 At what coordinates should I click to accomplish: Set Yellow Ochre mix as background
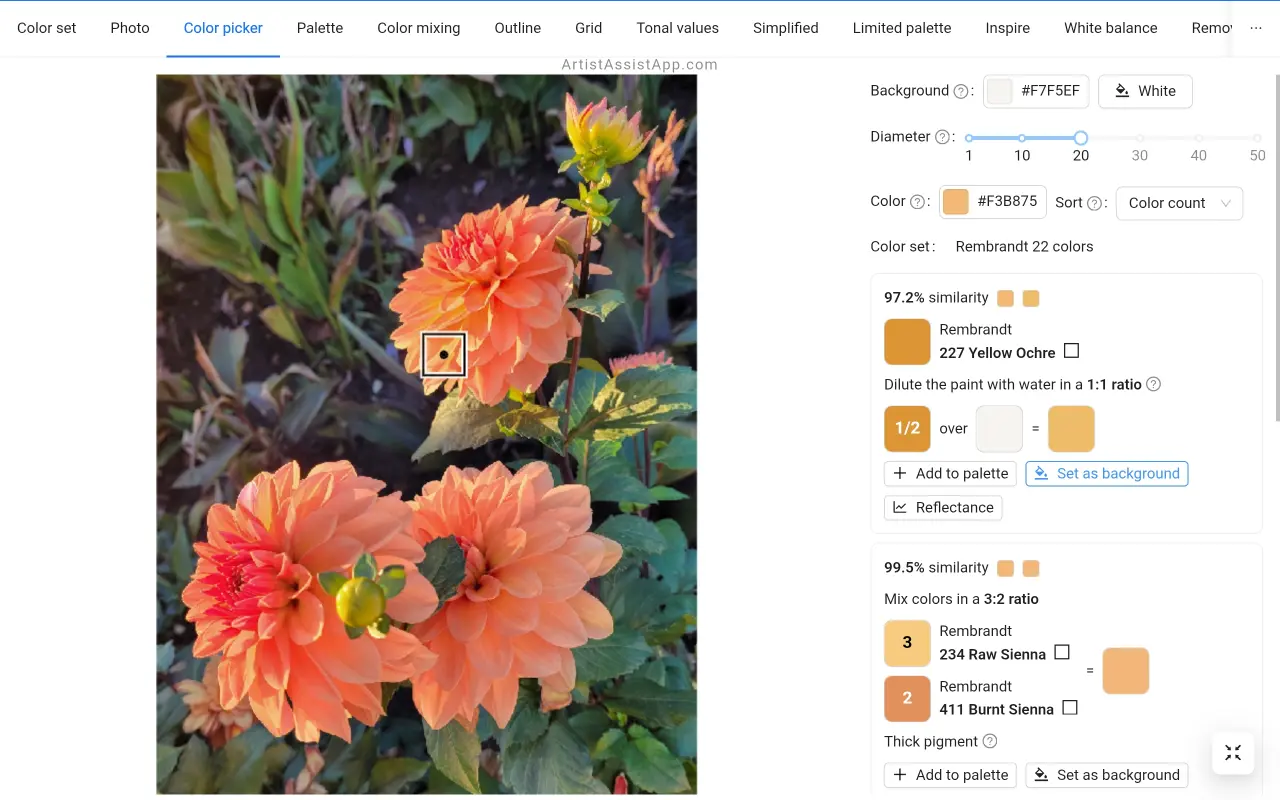(x=1107, y=473)
